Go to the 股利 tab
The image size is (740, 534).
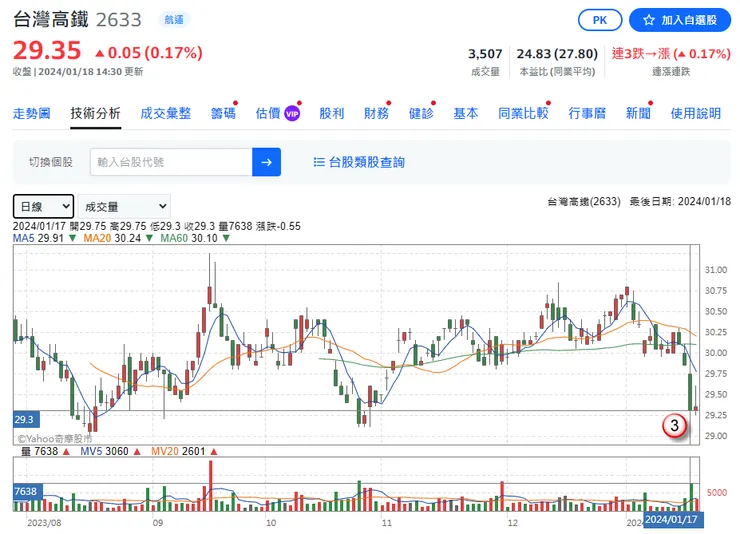pyautogui.click(x=332, y=113)
